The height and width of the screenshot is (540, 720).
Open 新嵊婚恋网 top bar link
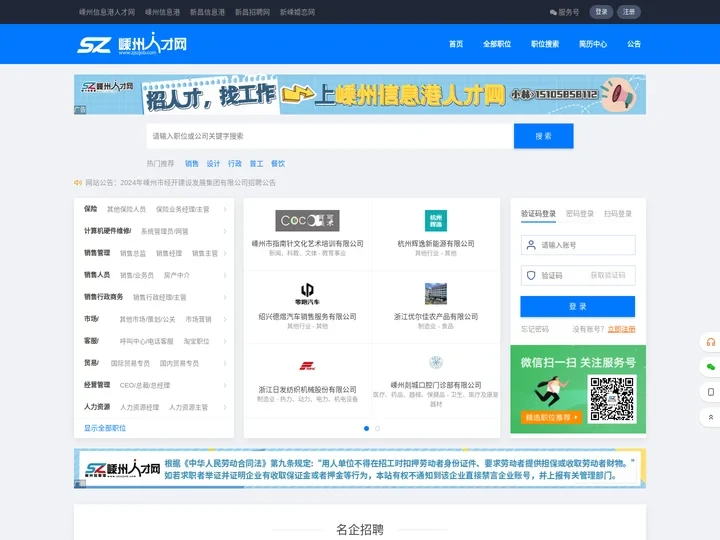click(x=298, y=12)
